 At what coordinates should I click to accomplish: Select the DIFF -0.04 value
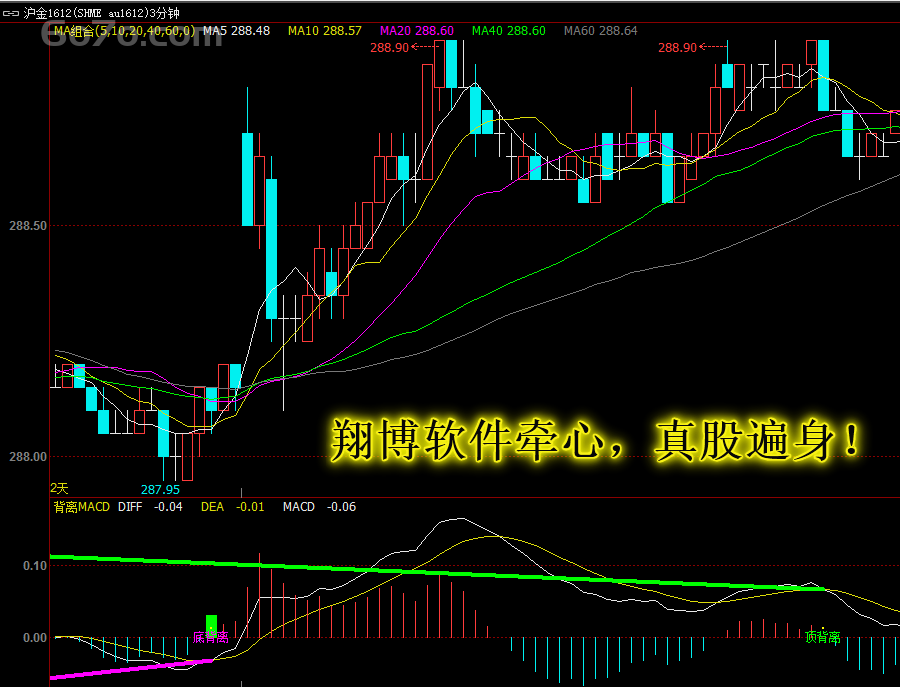click(x=150, y=507)
